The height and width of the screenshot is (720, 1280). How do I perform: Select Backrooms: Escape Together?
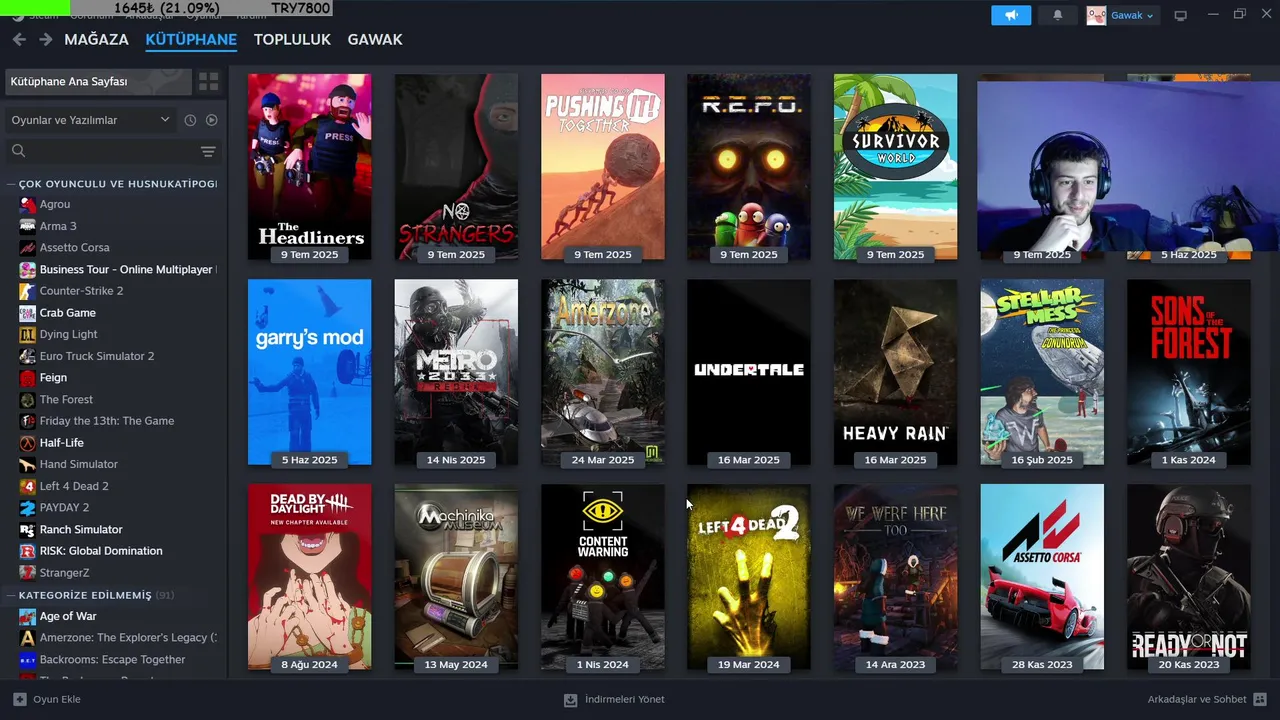pyautogui.click(x=112, y=660)
